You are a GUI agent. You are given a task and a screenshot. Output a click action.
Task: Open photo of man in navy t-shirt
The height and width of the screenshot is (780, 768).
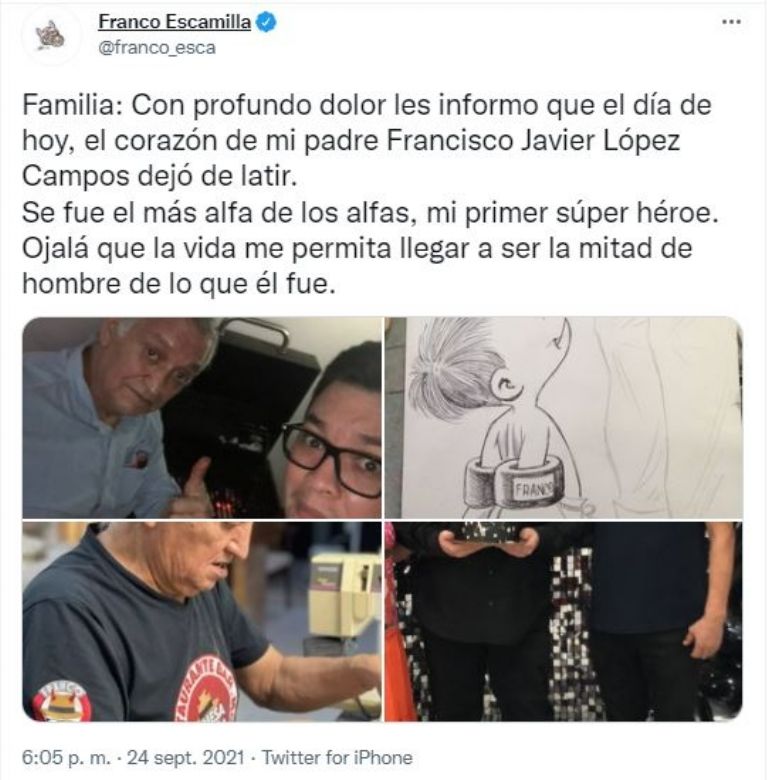[202, 621]
